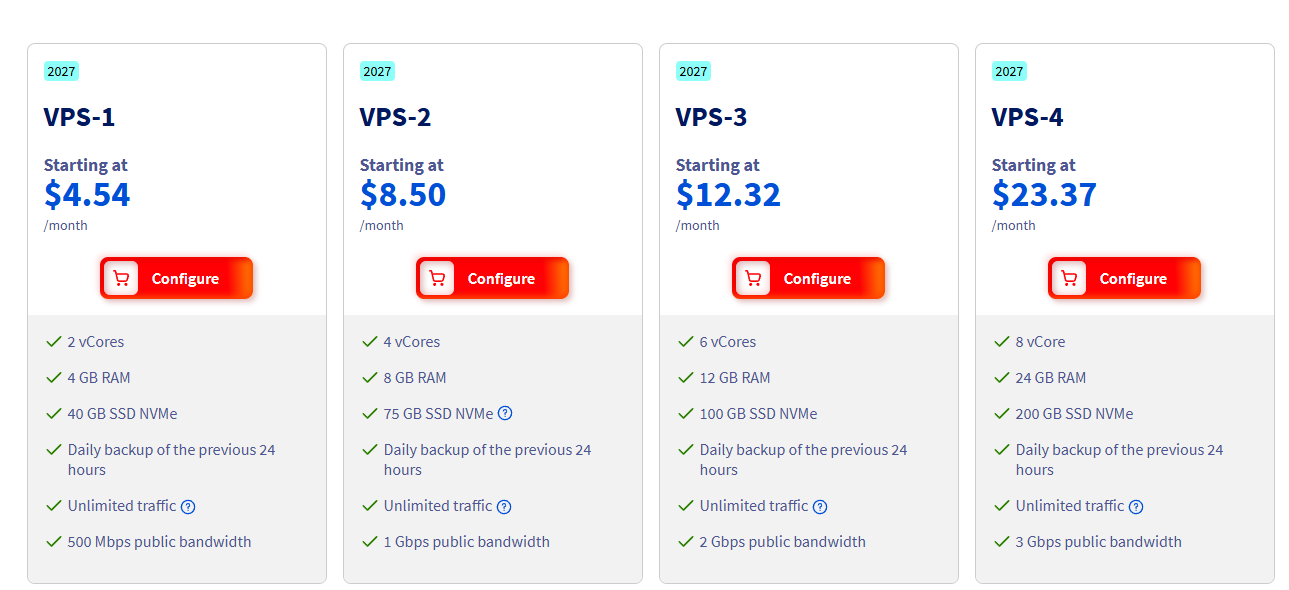Open VPS-2 Unlimited traffic help icon
The image size is (1289, 590).
[504, 507]
